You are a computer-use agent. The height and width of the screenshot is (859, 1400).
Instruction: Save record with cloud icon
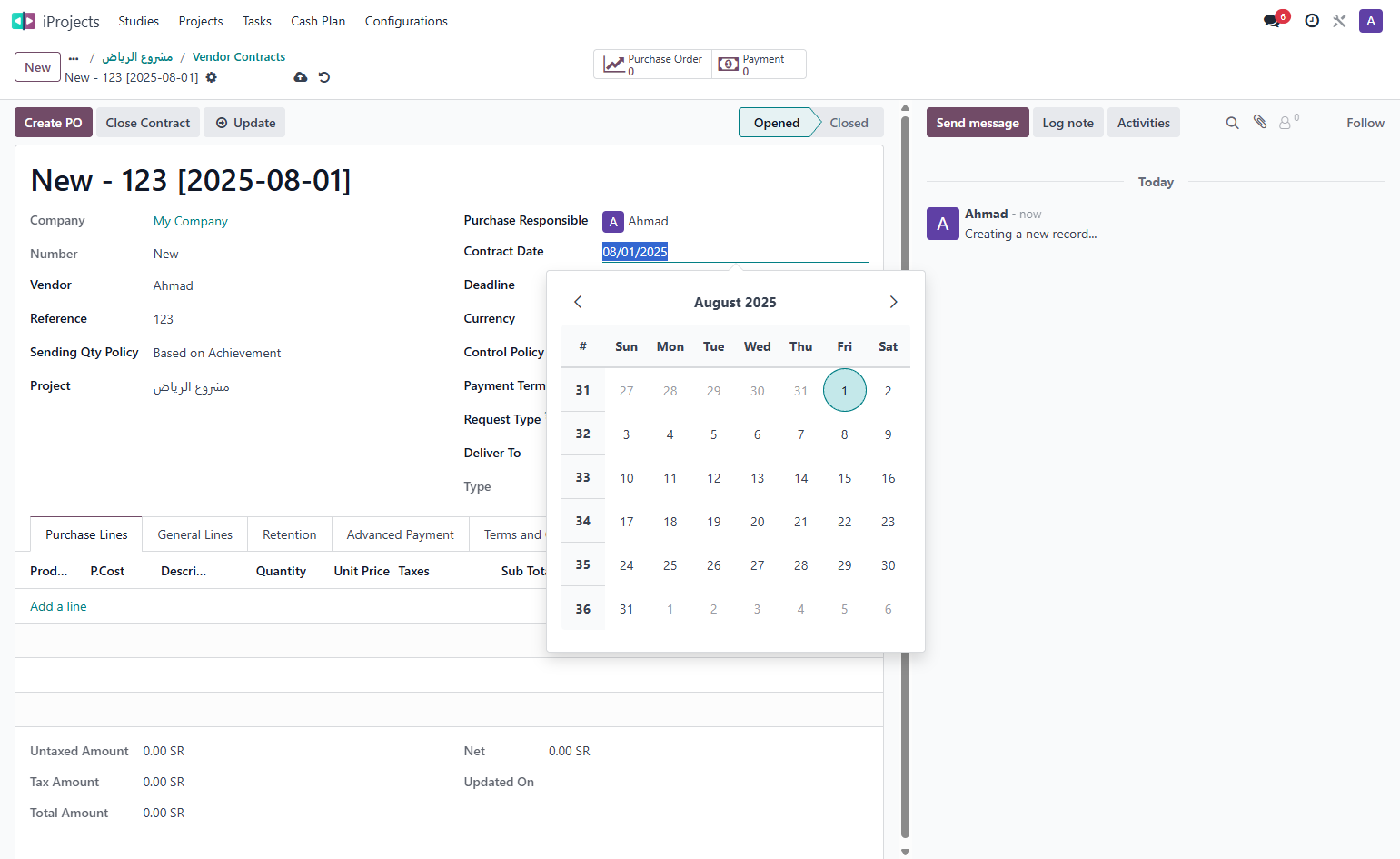(x=301, y=77)
